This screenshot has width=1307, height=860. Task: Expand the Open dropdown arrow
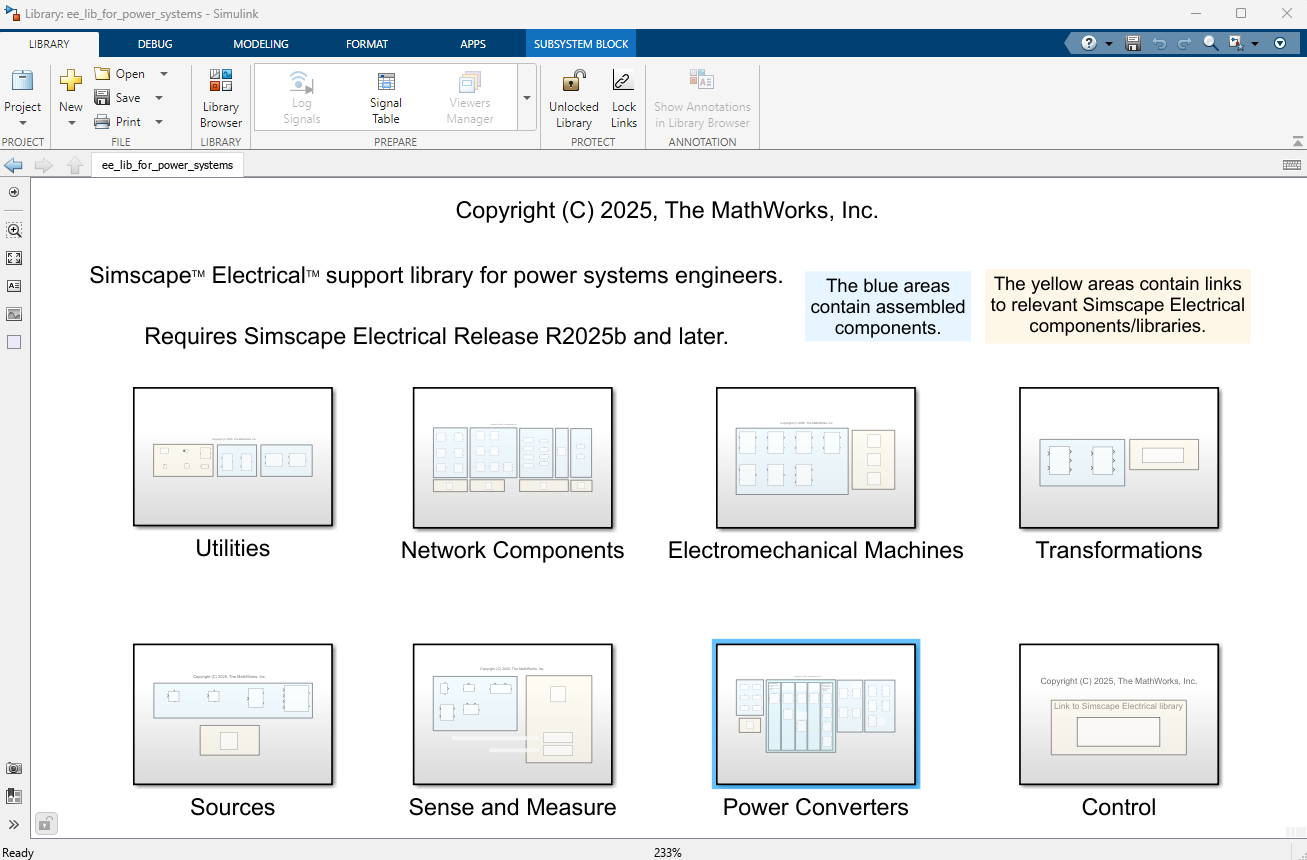[x=164, y=74]
